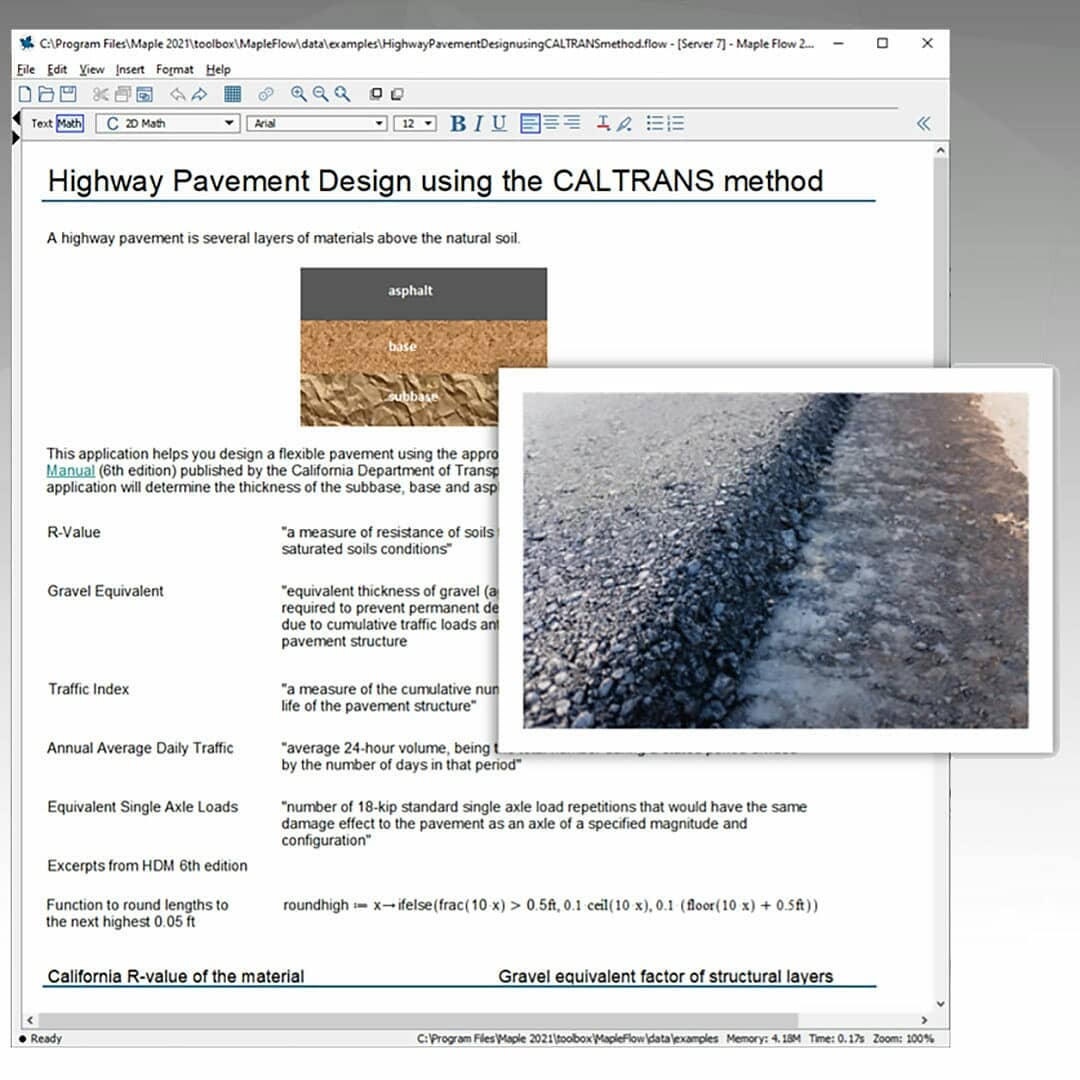The image size is (1080, 1080).
Task: Apply underline formatting
Action: click(x=499, y=123)
